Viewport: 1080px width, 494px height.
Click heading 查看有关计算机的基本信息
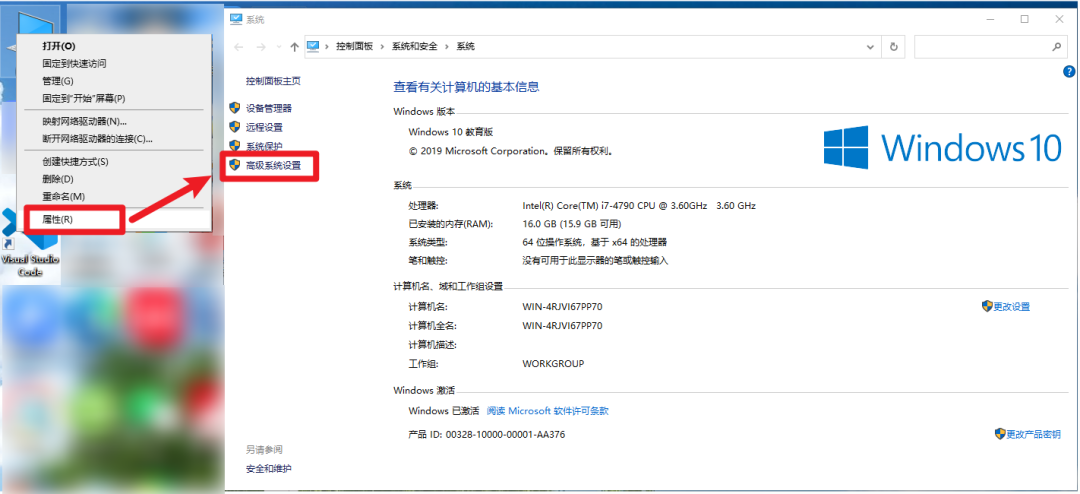pos(466,87)
